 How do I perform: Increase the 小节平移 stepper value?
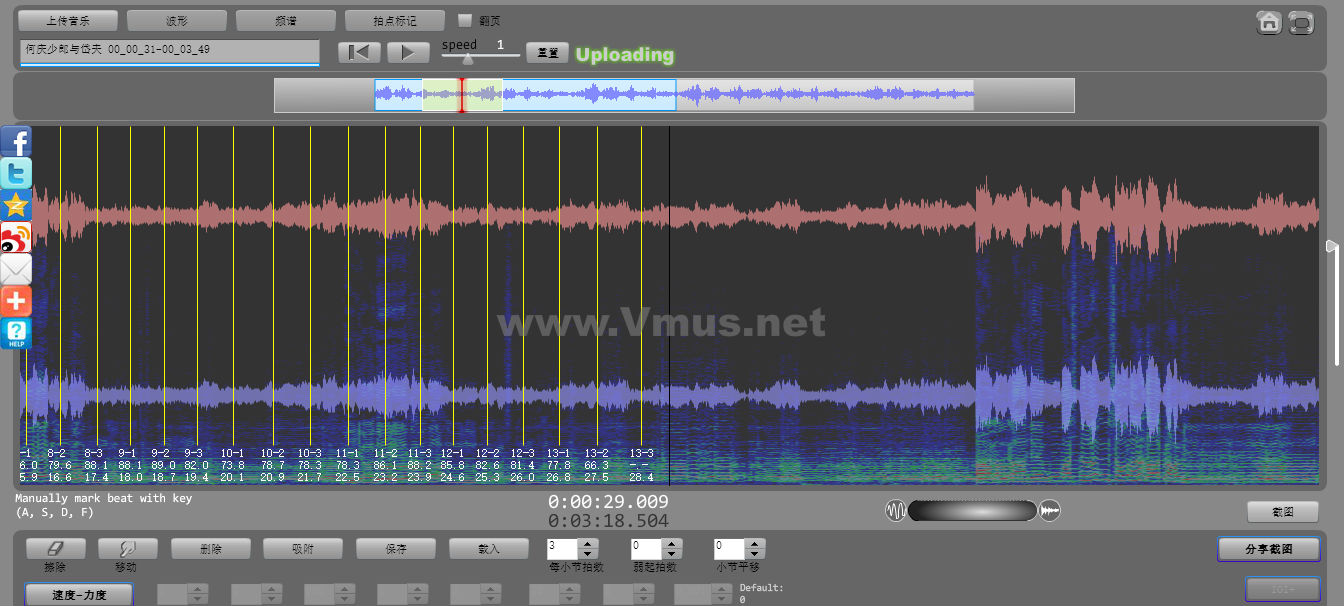(755, 544)
